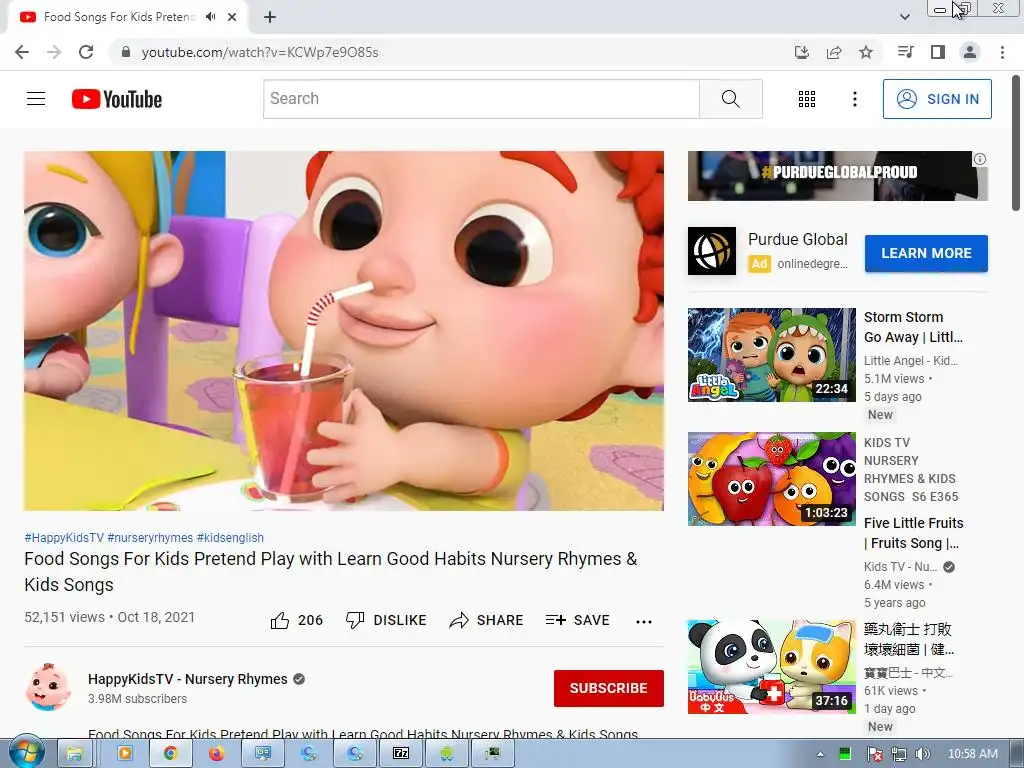This screenshot has height=768, width=1024.
Task: Reload the page
Action: click(x=86, y=52)
